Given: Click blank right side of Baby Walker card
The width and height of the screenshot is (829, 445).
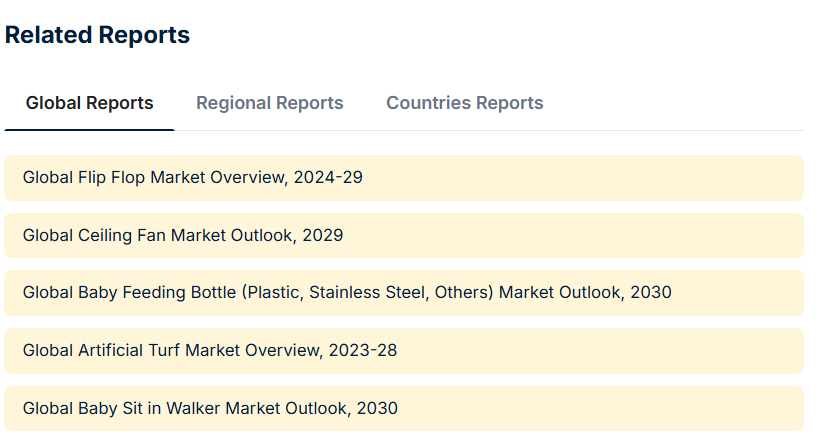Looking at the screenshot, I should point(600,408).
